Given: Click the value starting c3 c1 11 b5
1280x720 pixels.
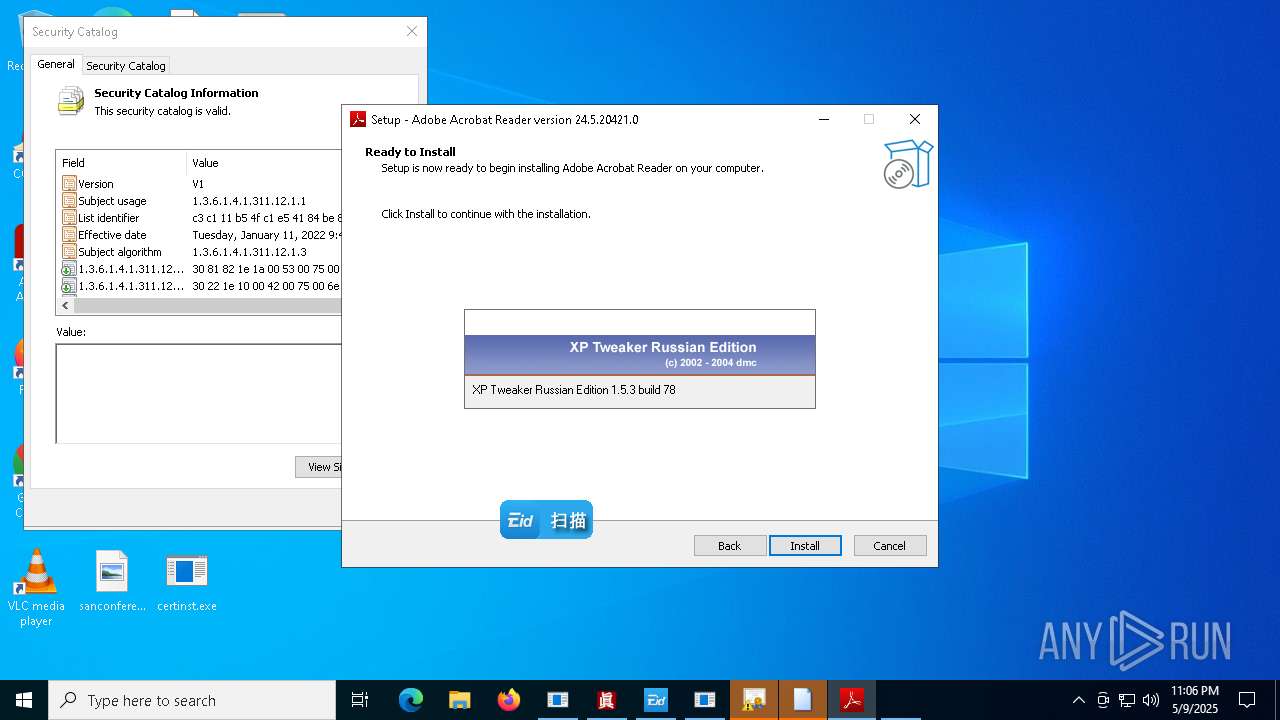Looking at the screenshot, I should (x=266, y=218).
